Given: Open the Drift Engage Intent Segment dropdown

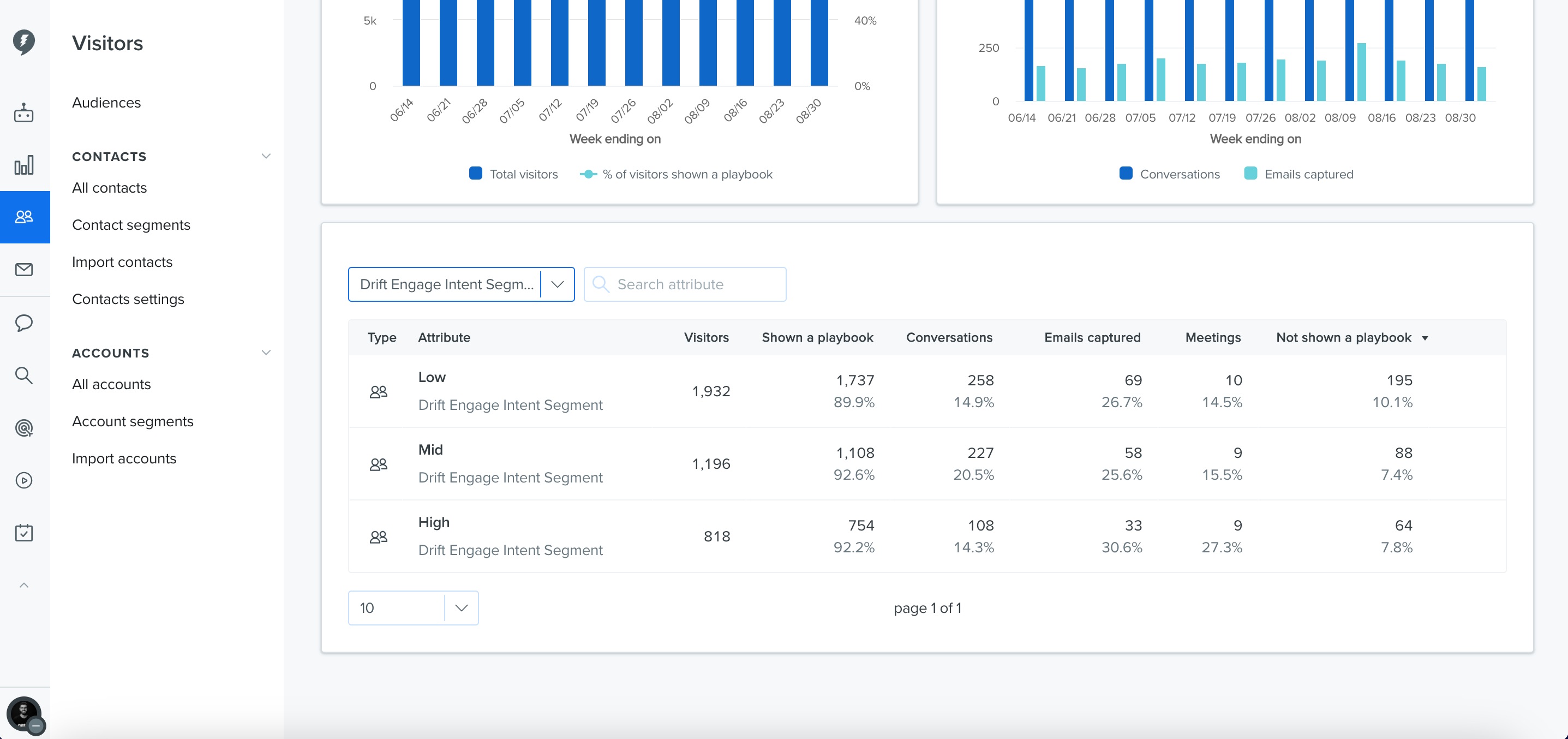Looking at the screenshot, I should 462,284.
